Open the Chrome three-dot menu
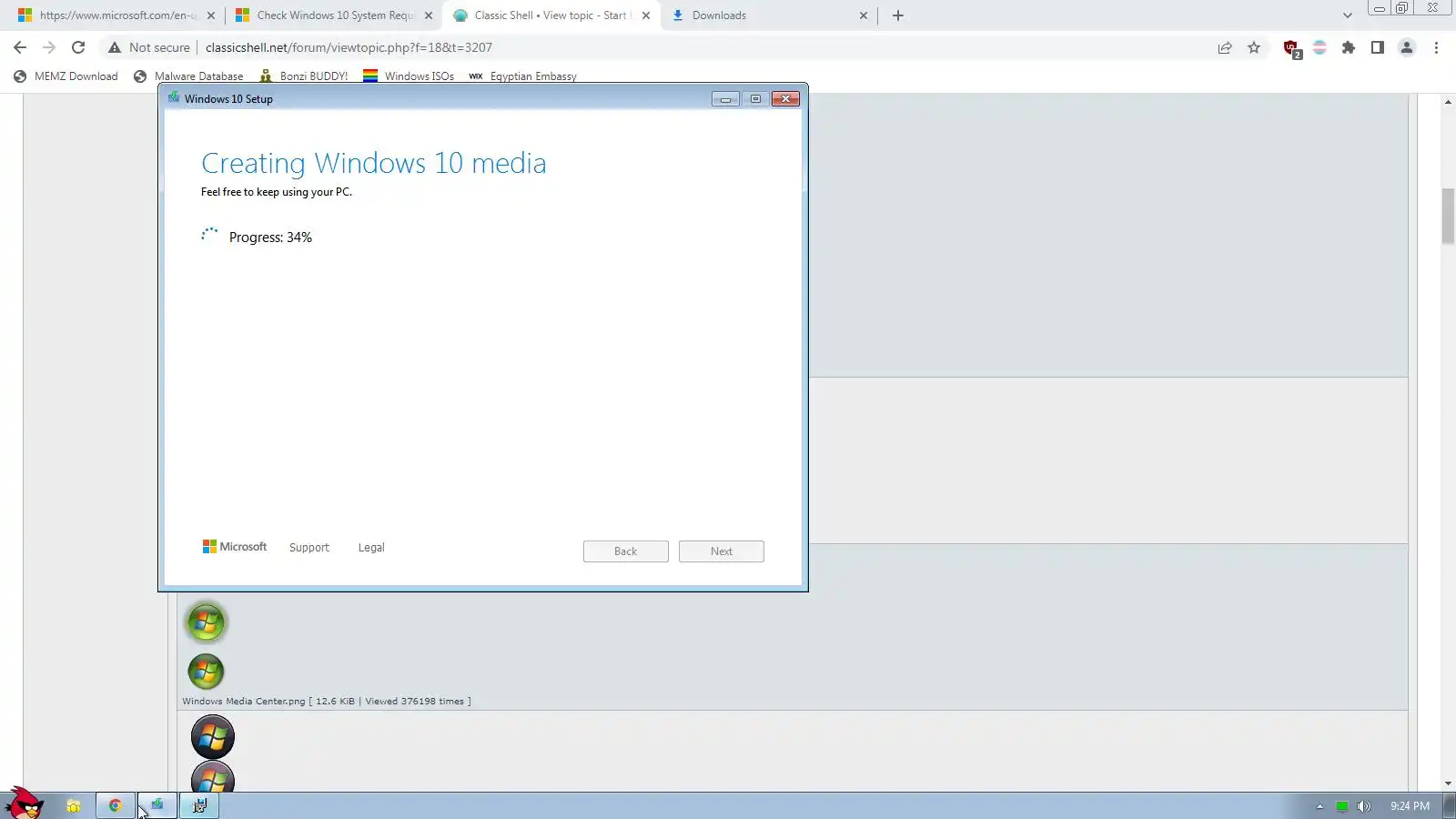This screenshot has height=819, width=1456. coord(1436,47)
